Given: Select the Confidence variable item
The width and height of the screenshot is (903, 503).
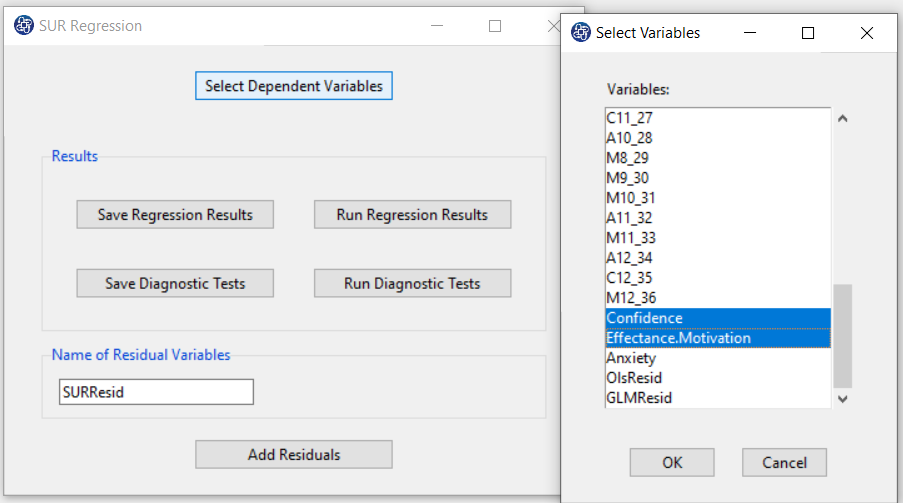Looking at the screenshot, I should pyautogui.click(x=718, y=318).
